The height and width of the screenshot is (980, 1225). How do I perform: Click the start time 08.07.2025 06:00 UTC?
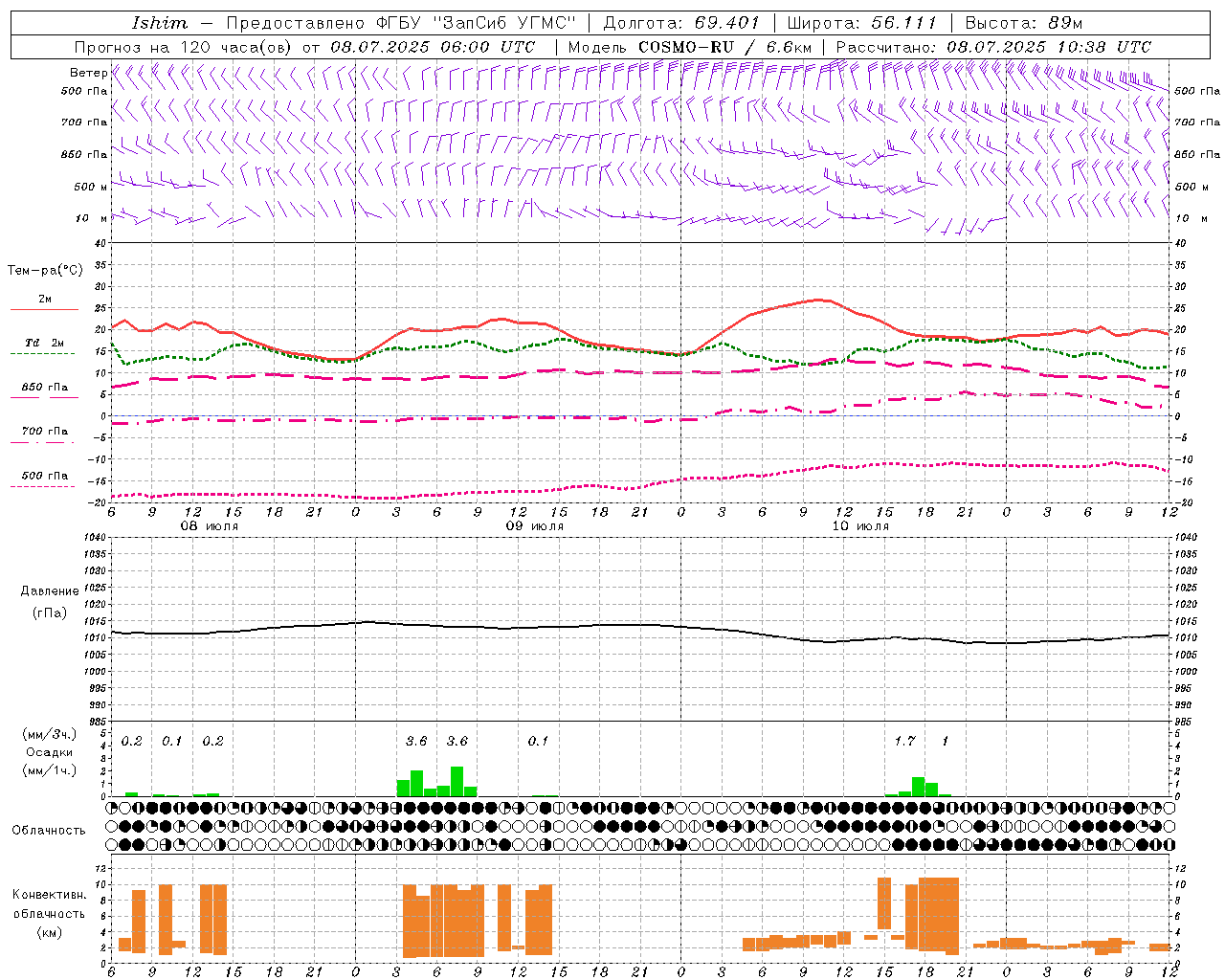click(x=433, y=47)
